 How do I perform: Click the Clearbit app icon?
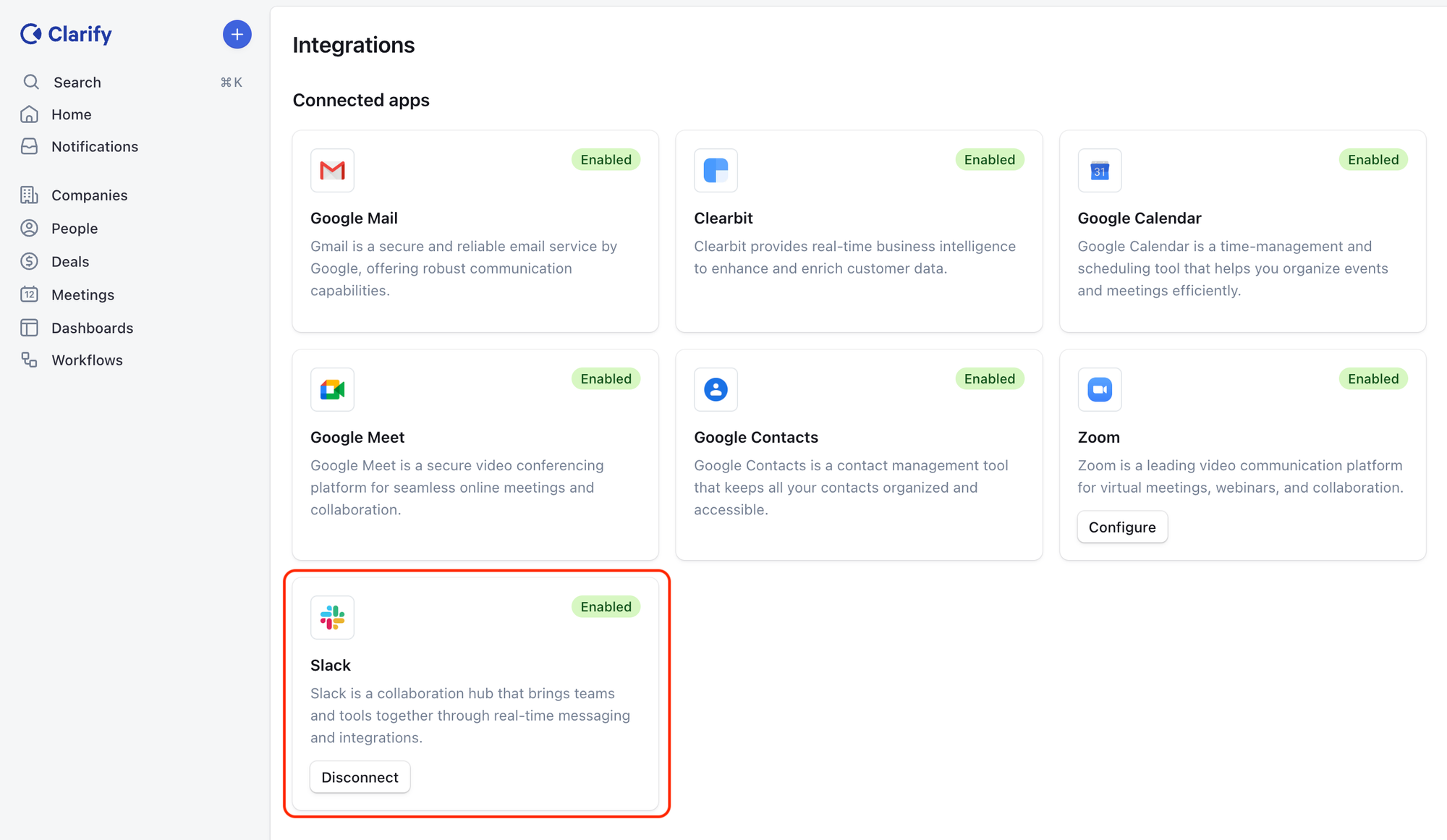(716, 171)
